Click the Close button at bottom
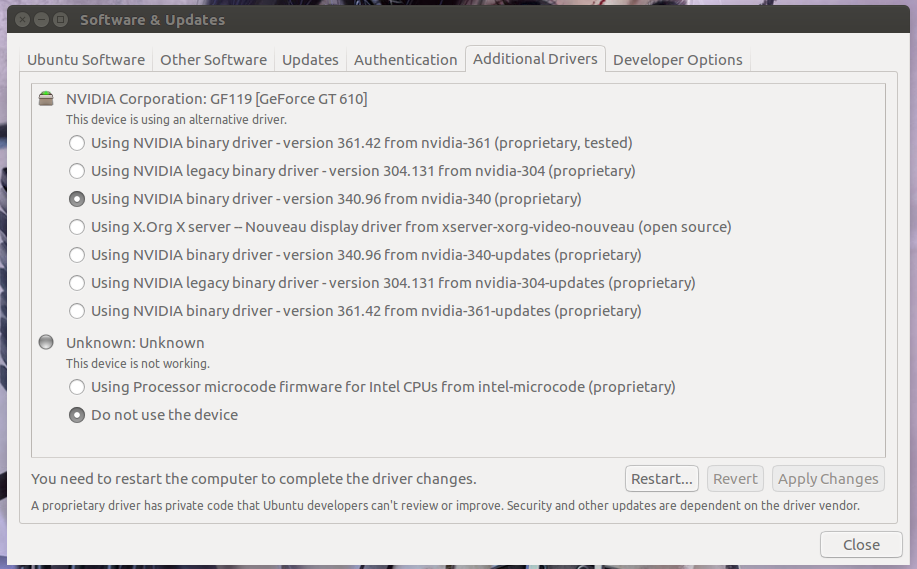The image size is (917, 569). point(860,545)
